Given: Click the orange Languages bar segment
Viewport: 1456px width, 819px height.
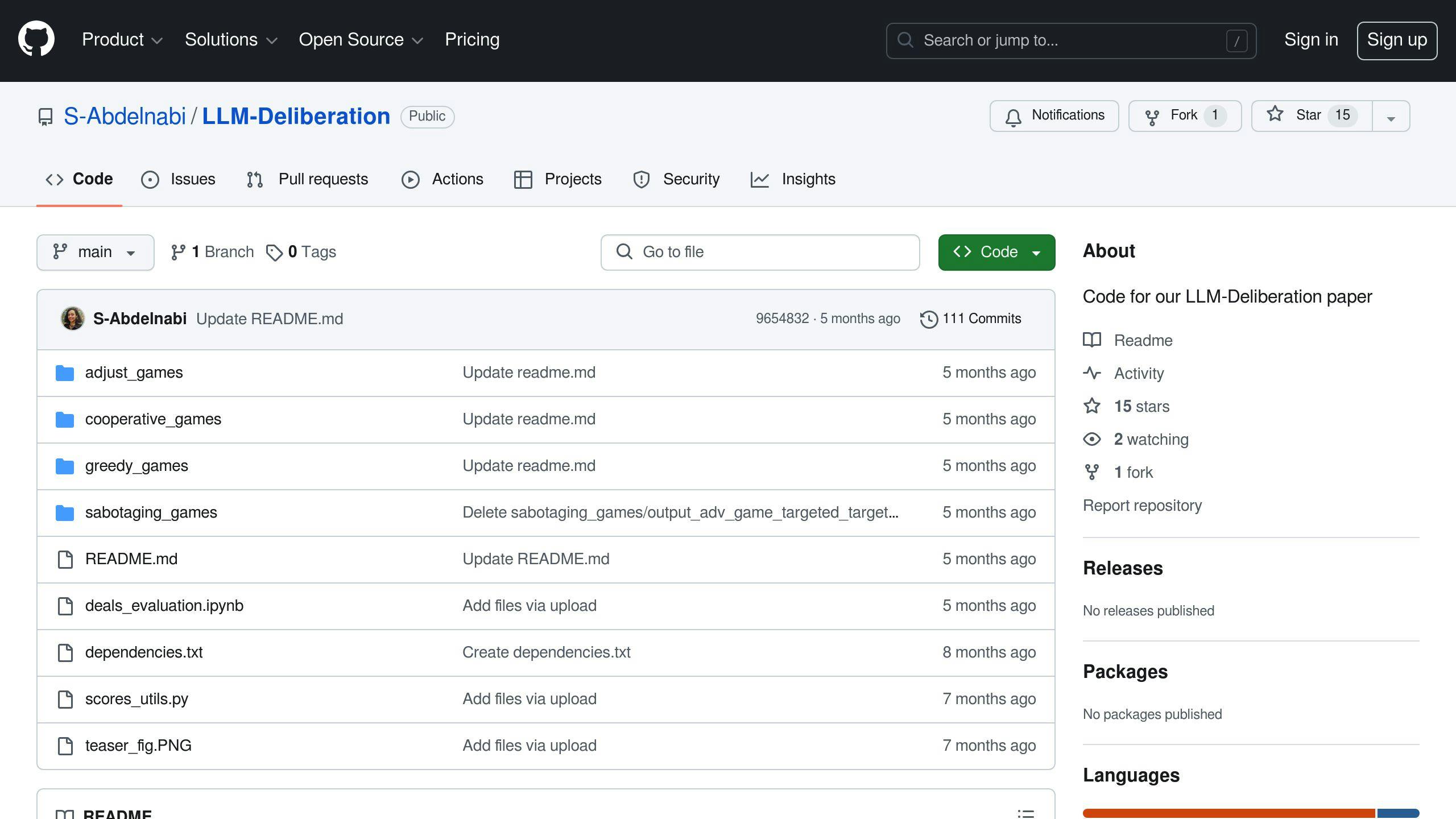Looking at the screenshot, I should coord(1228,813).
